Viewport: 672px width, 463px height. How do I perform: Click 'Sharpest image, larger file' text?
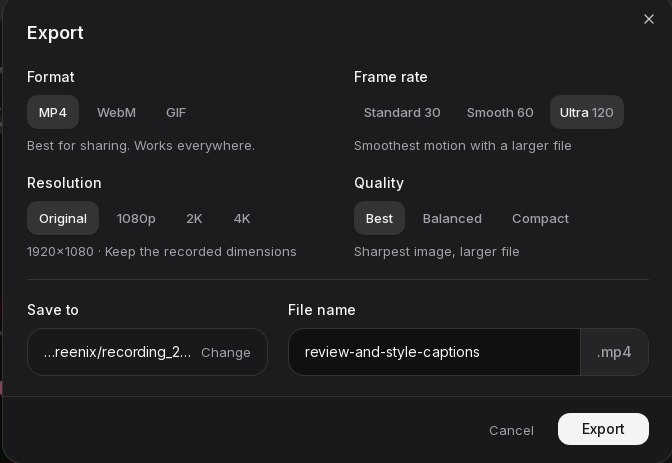[437, 252]
